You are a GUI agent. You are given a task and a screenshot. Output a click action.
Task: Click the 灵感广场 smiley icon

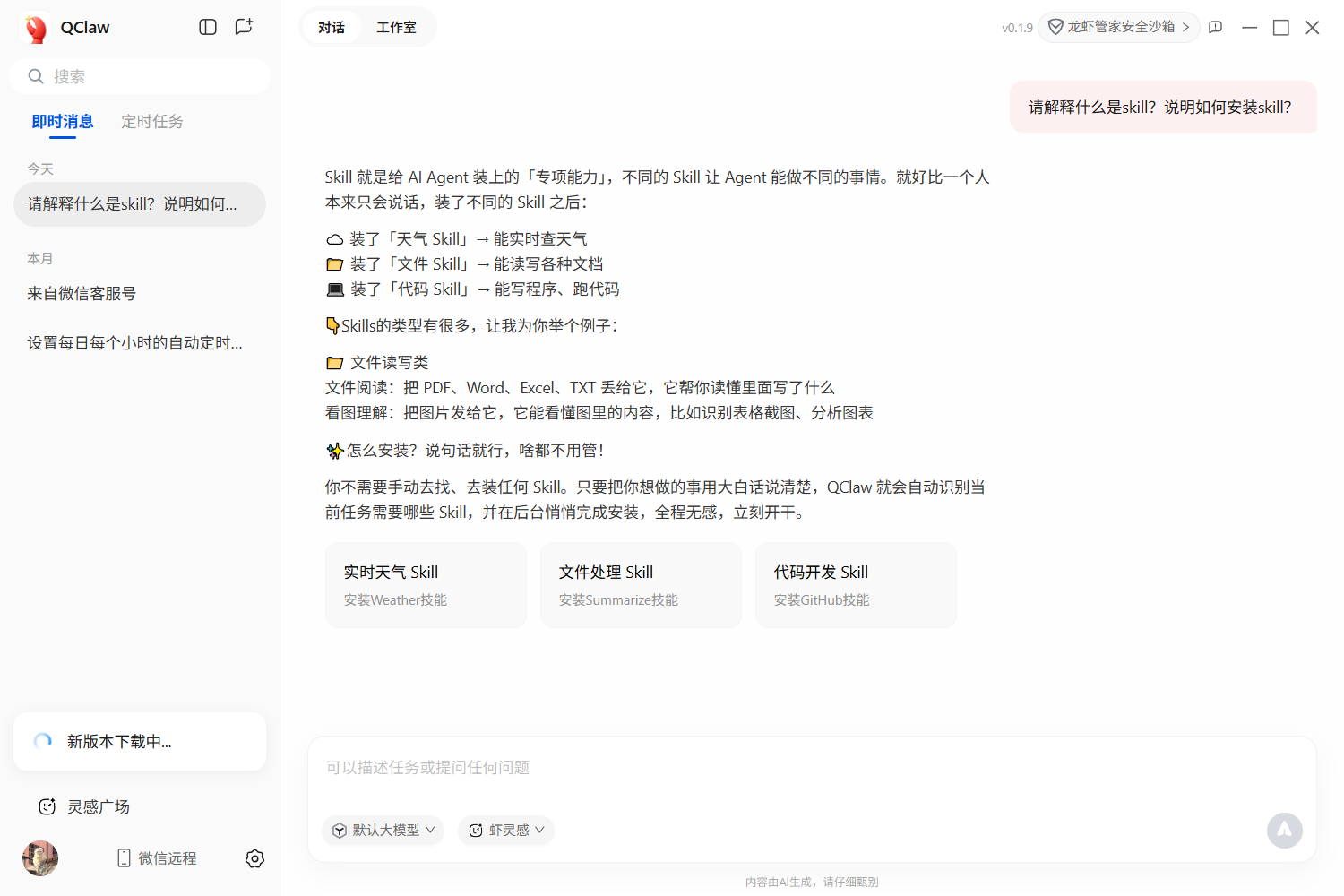click(x=47, y=806)
